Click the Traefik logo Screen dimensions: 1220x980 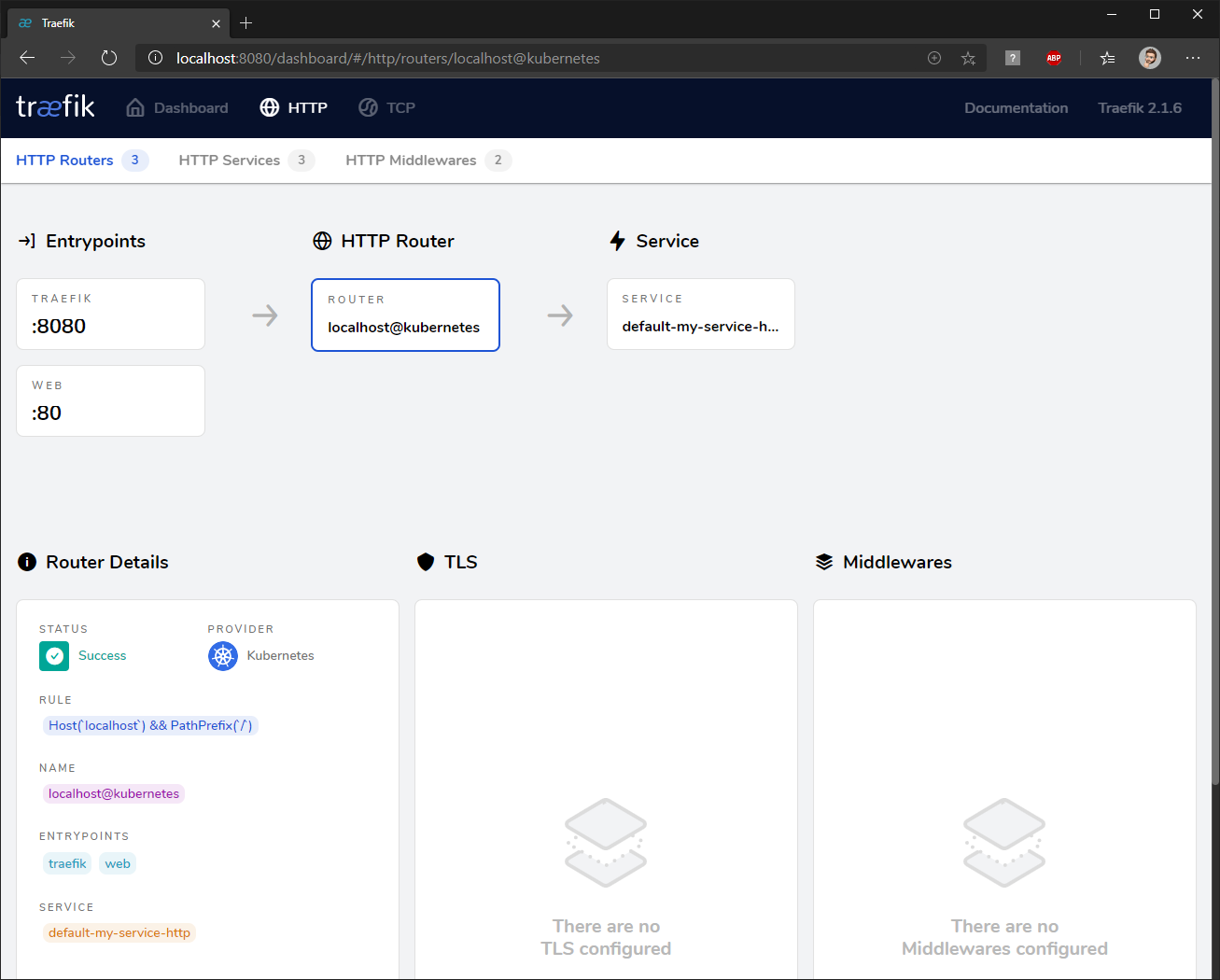55,106
